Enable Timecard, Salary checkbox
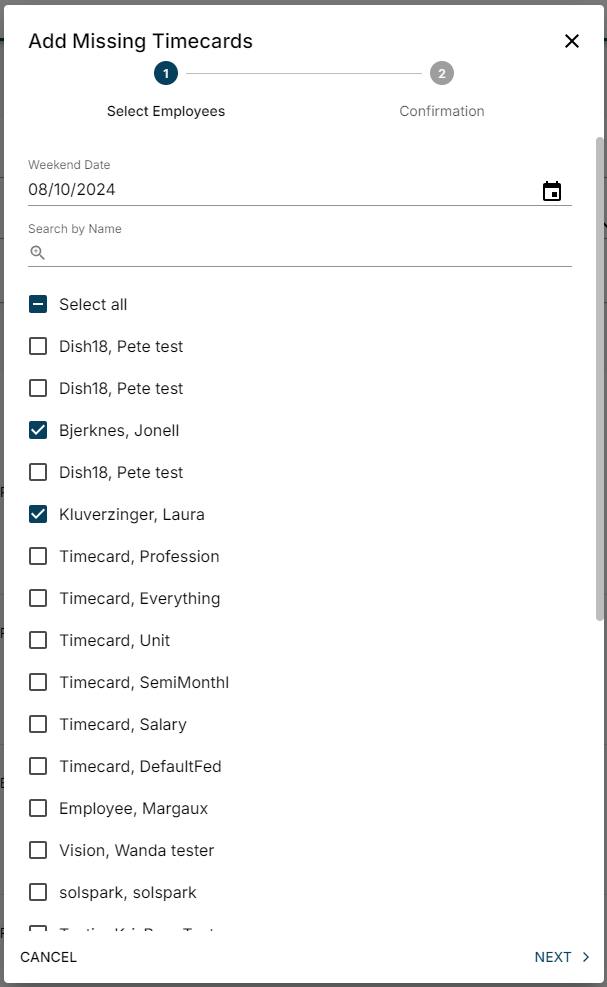The image size is (607, 987). tap(38, 725)
